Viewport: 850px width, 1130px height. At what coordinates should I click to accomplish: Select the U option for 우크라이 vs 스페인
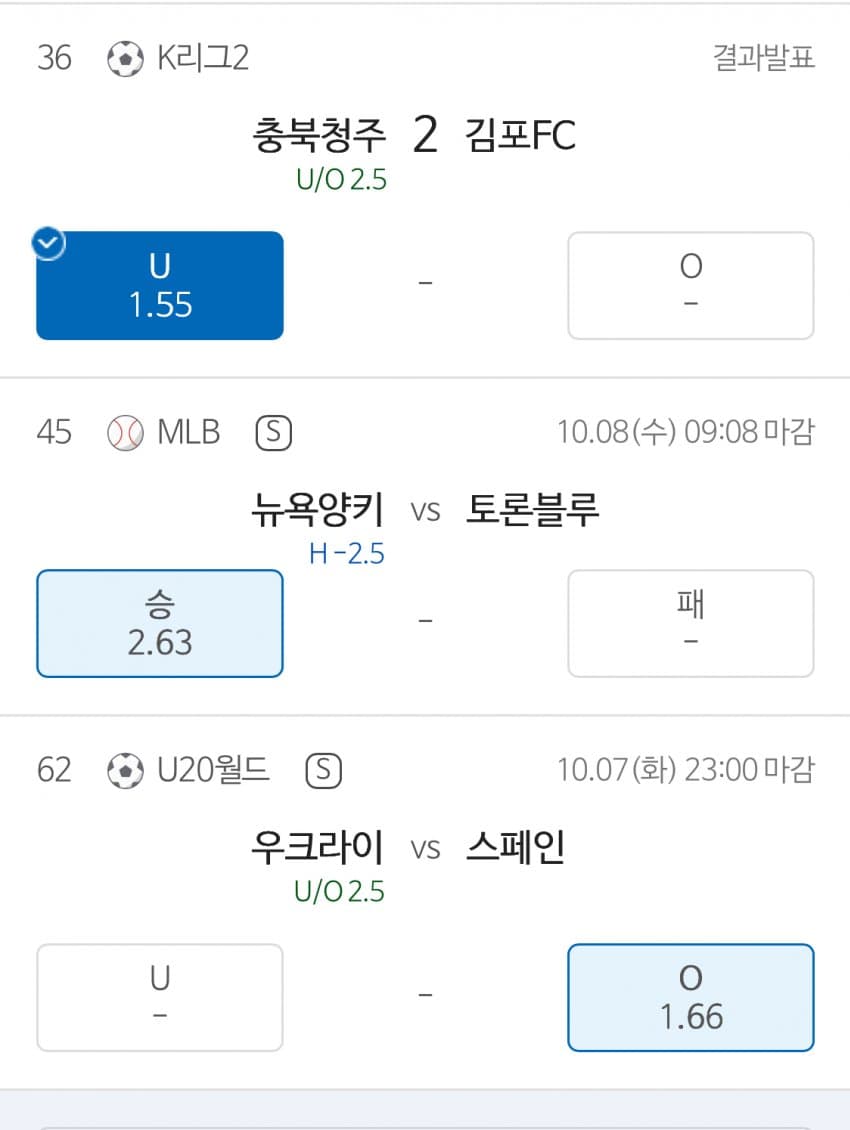160,997
